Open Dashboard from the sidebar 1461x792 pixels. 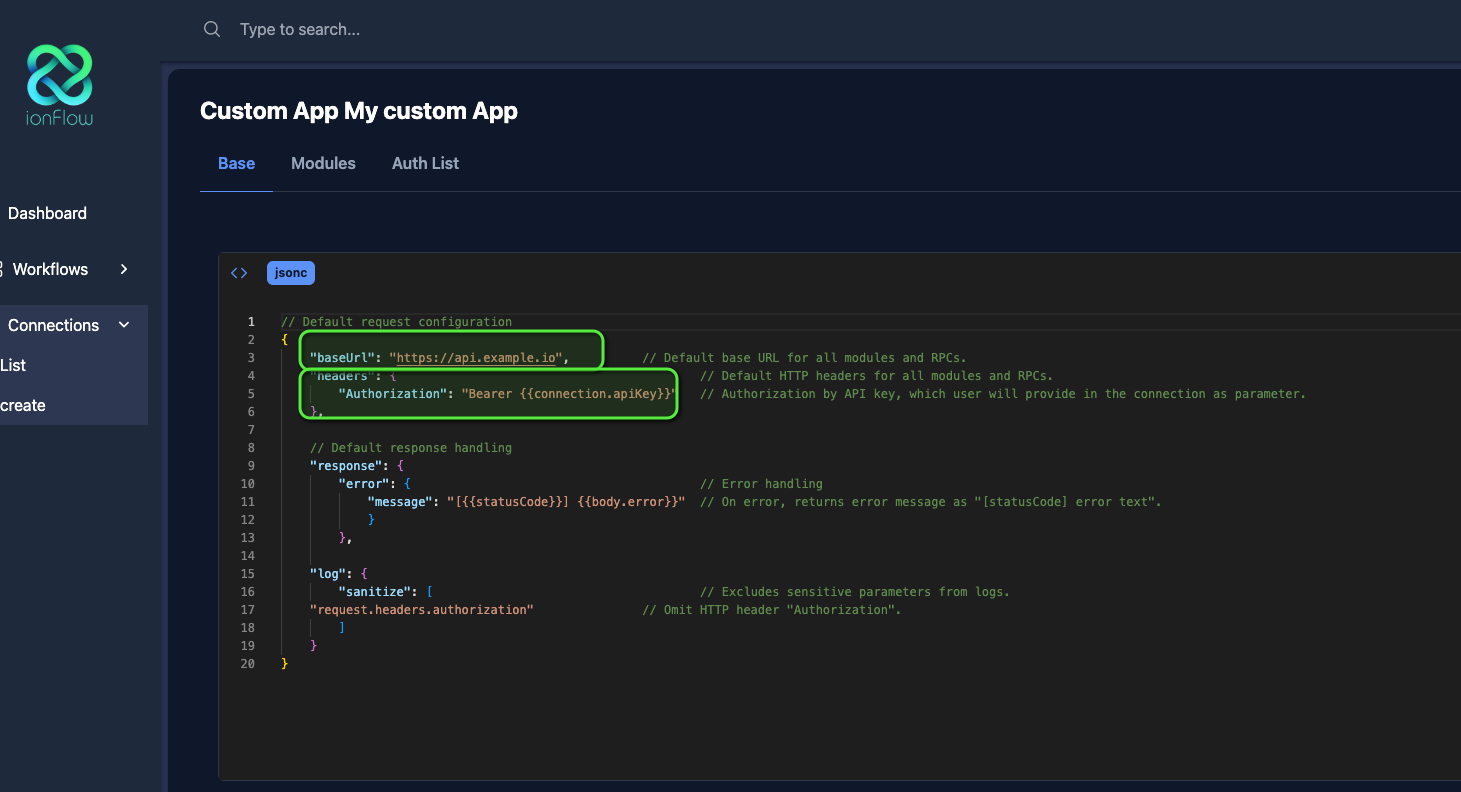click(x=47, y=213)
